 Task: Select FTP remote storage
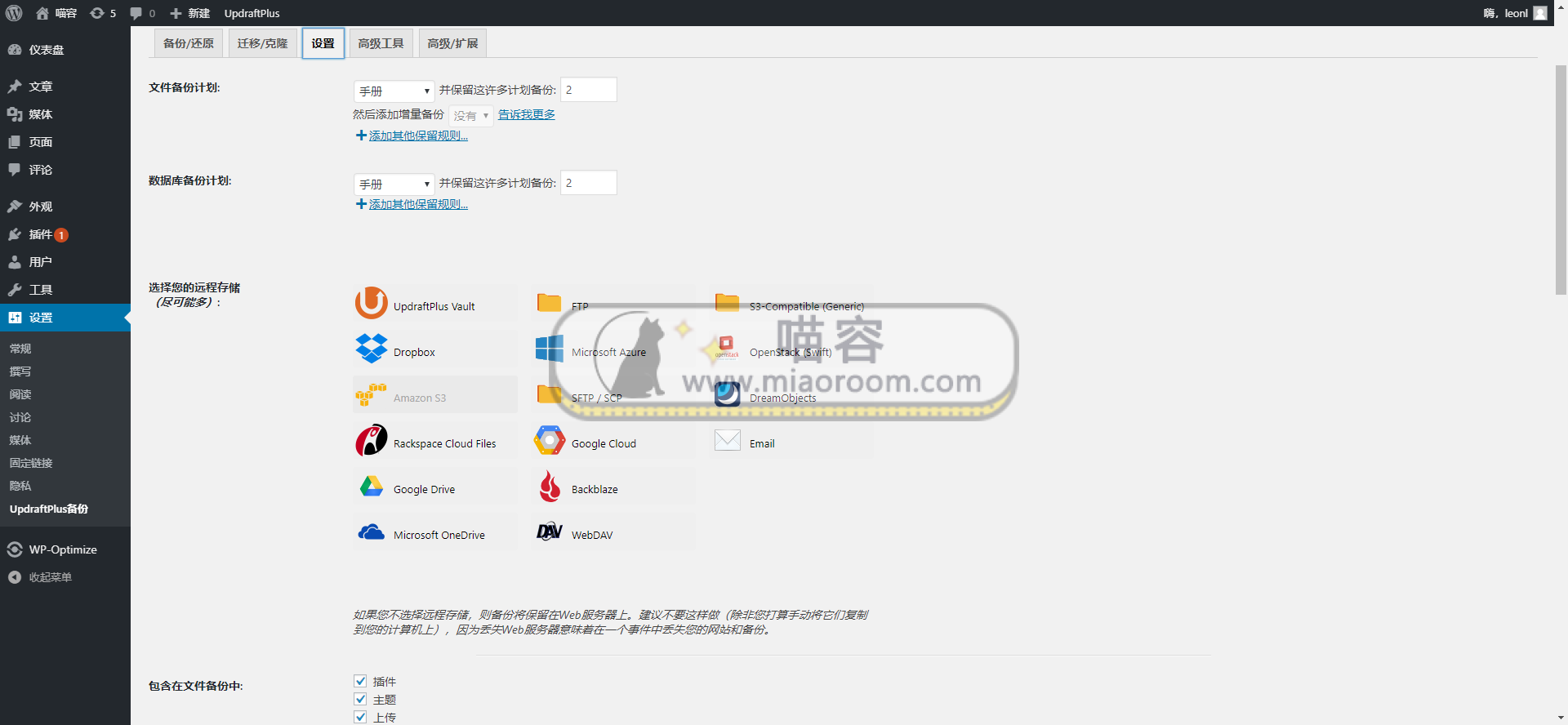[613, 304]
